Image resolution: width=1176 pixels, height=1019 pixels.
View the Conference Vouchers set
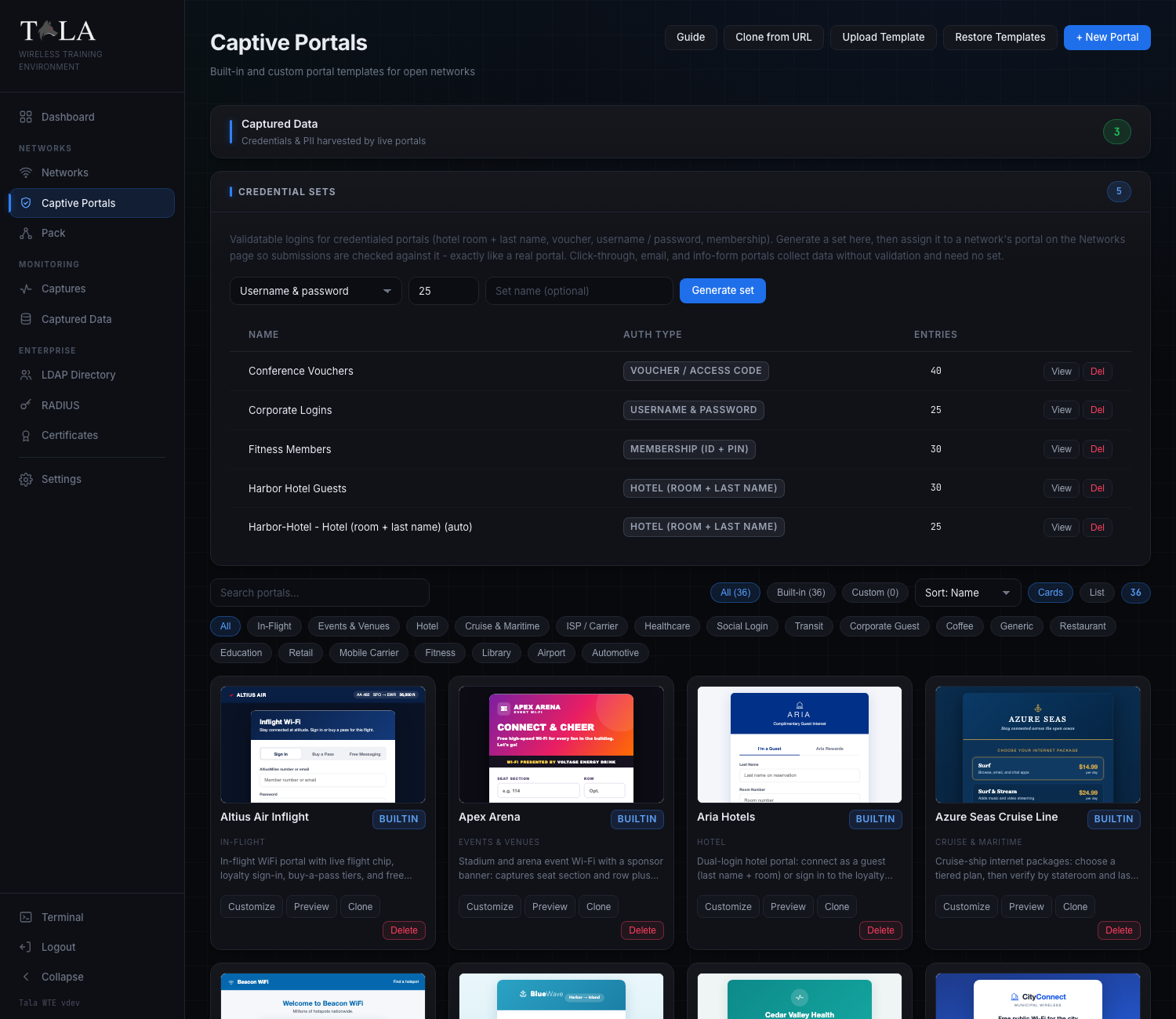tap(1062, 372)
